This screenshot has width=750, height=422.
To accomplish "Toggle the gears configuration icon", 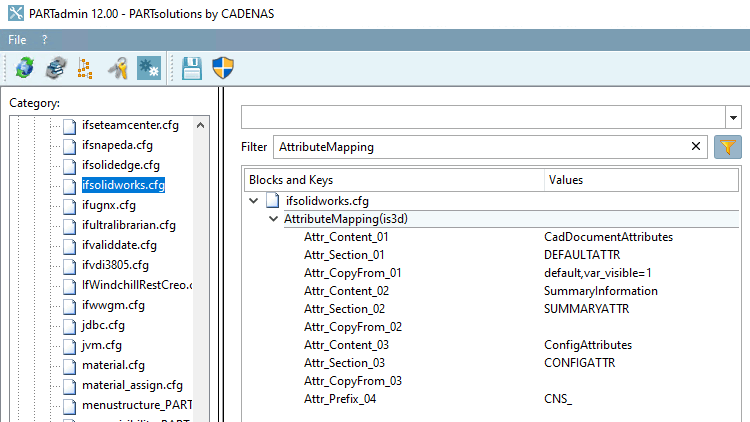I will tap(148, 68).
